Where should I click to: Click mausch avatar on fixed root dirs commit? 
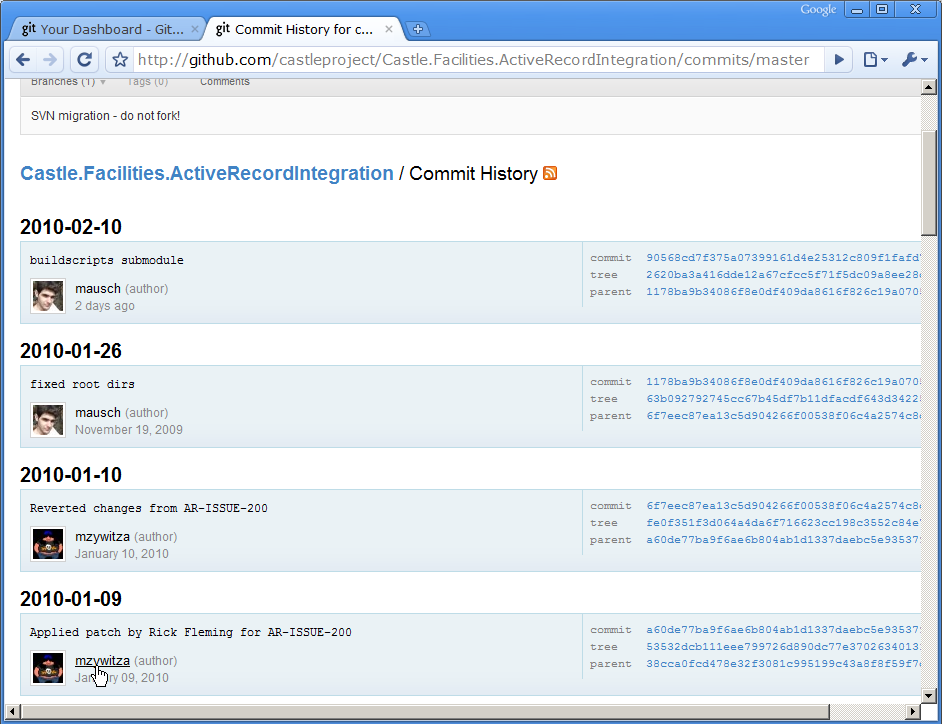tap(48, 419)
